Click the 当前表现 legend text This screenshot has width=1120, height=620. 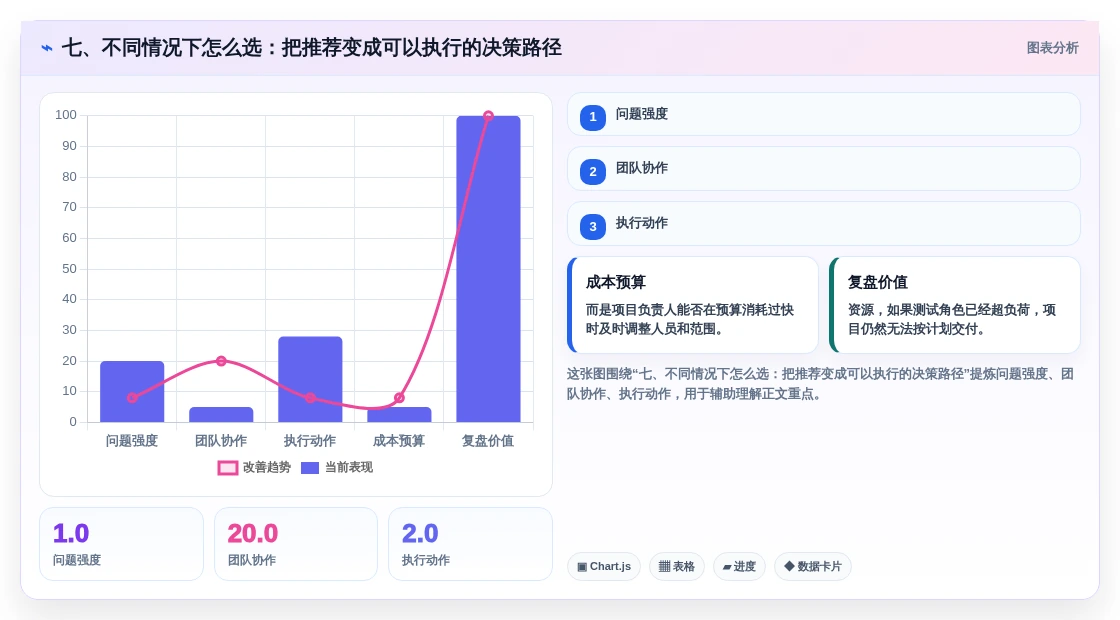point(349,467)
